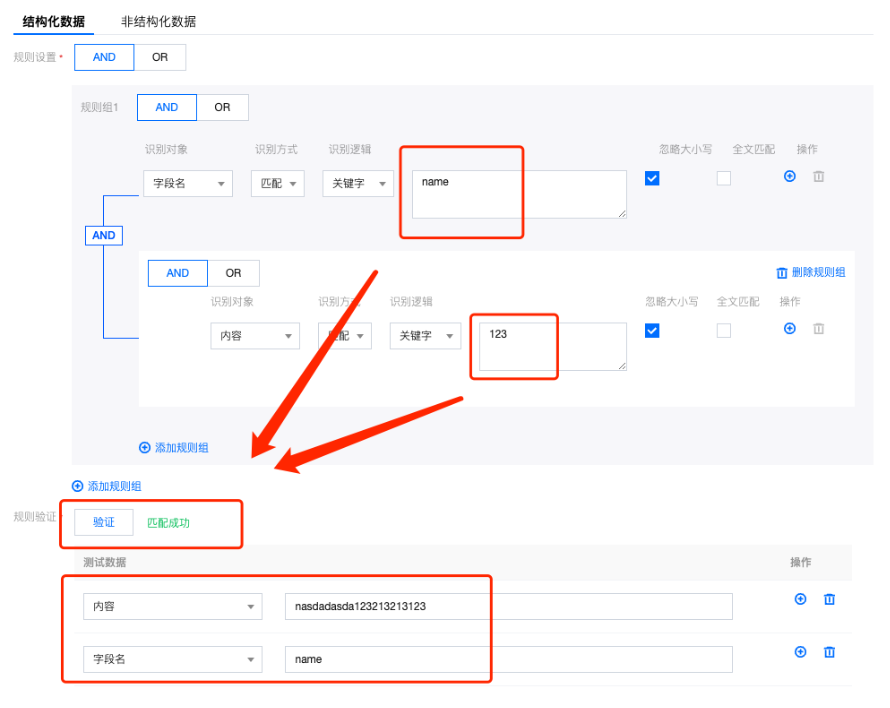The height and width of the screenshot is (708, 890).
Task: Open the 内容 识别对象 dropdown in nested rule
Action: click(x=255, y=336)
